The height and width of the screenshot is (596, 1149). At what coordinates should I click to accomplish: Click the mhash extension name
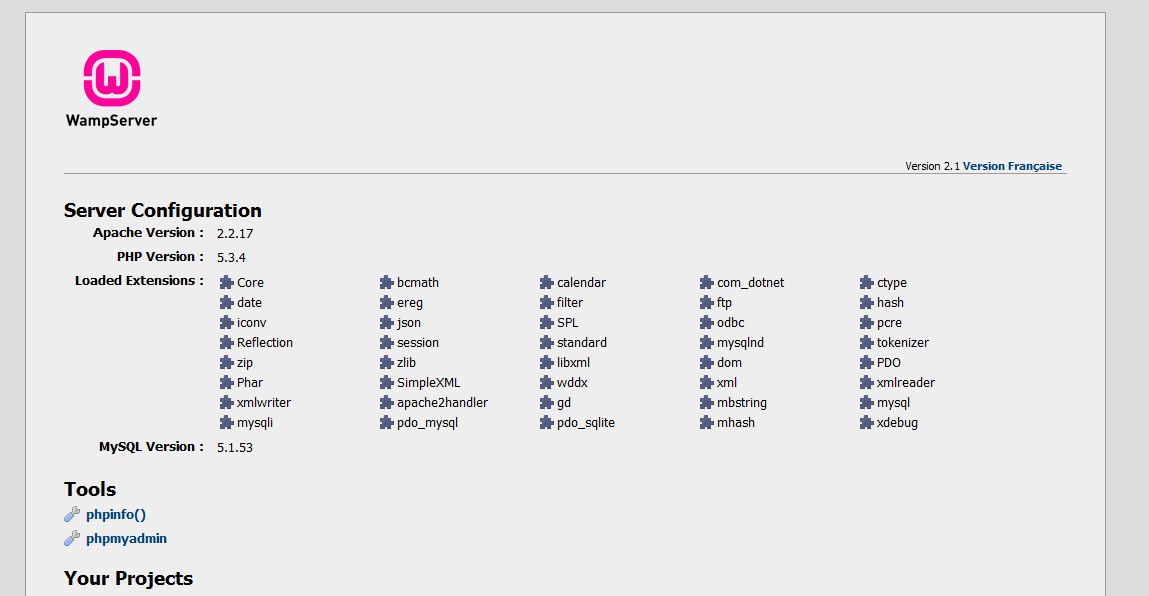736,422
